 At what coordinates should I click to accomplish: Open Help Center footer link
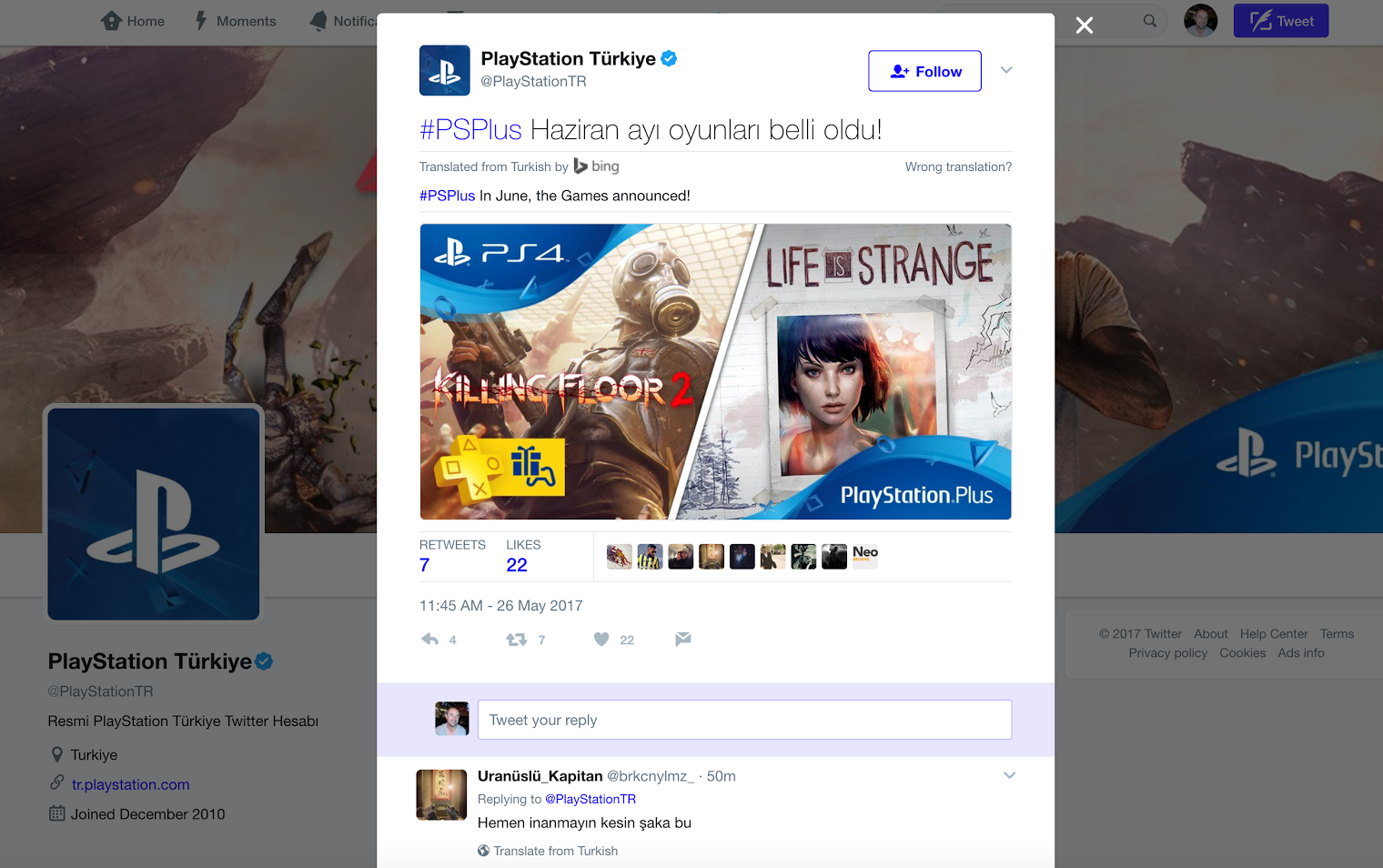click(1274, 634)
